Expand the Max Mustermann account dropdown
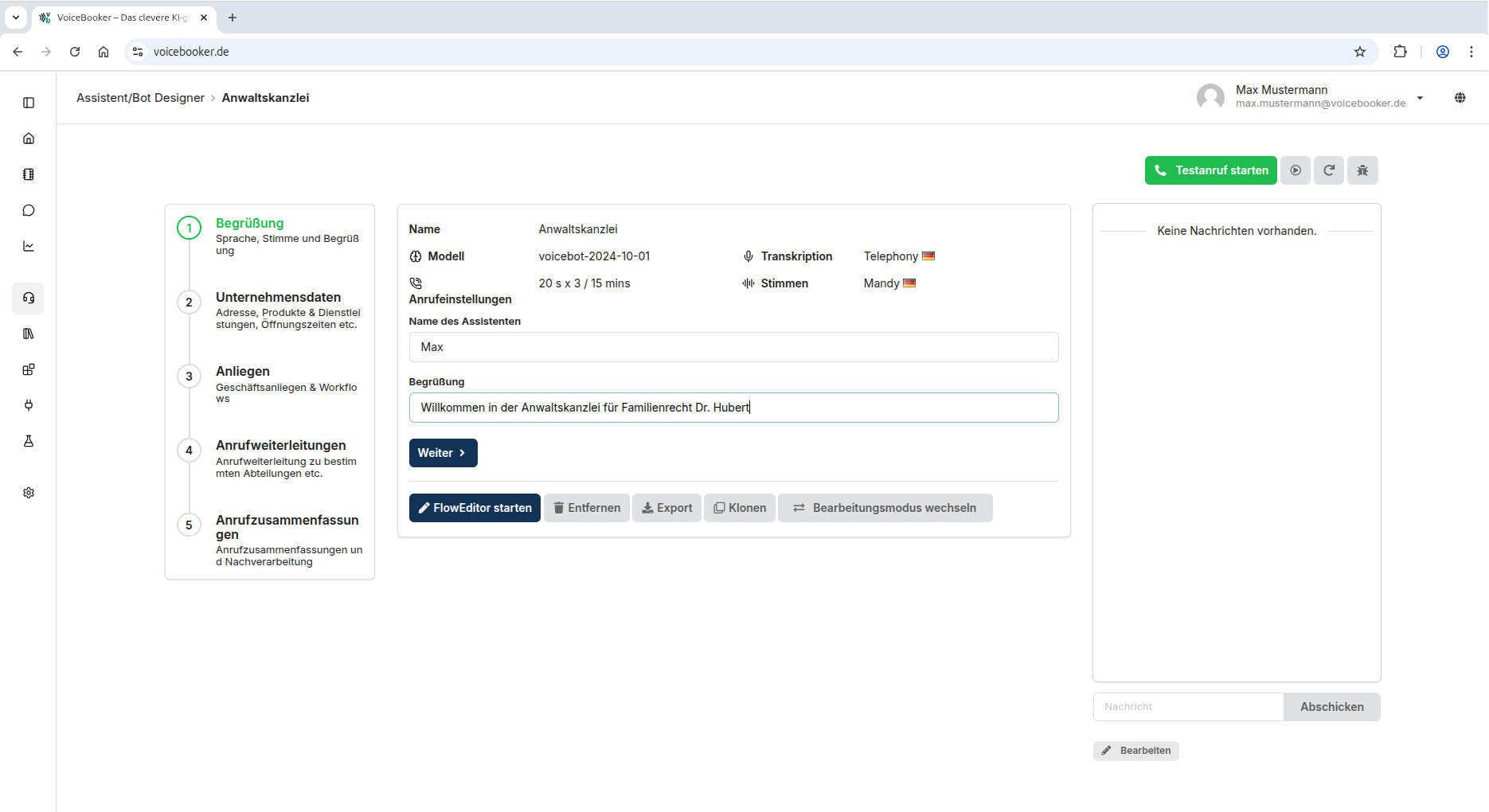1489x812 pixels. point(1421,99)
